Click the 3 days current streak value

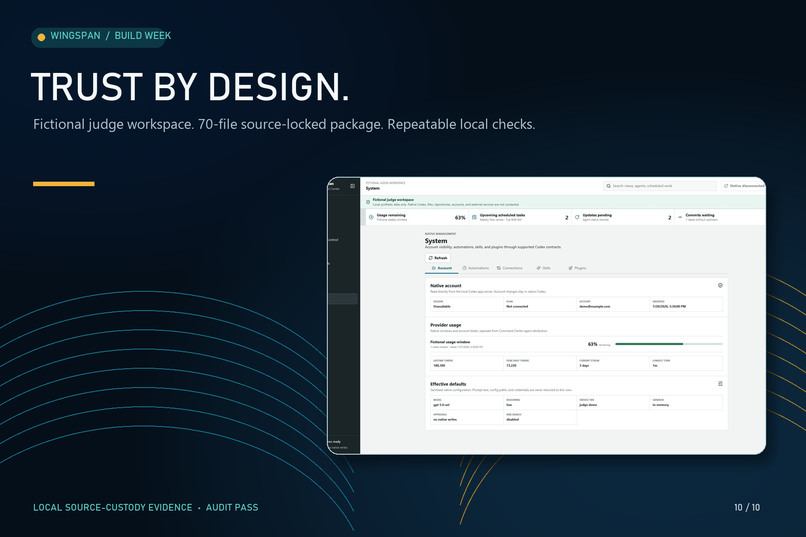[584, 365]
